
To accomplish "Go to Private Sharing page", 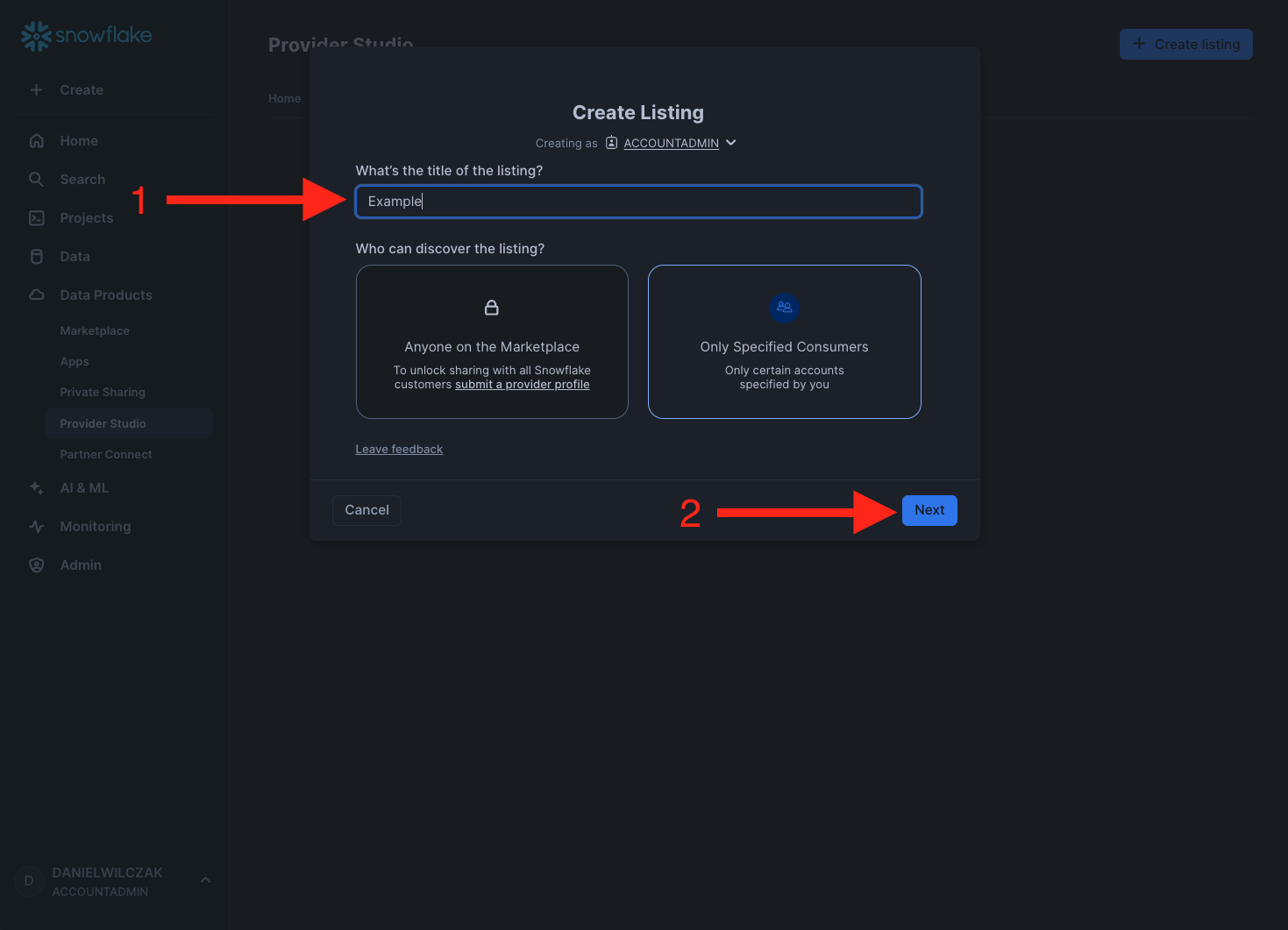I will point(103,393).
